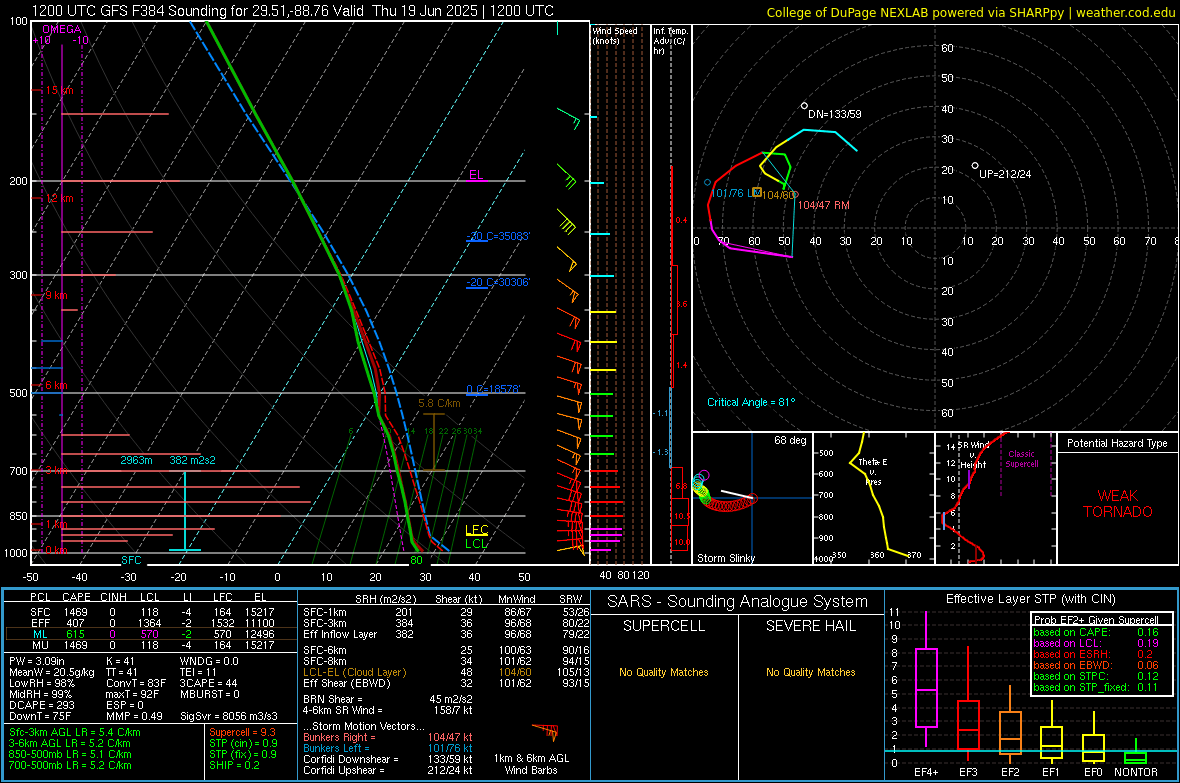Click the 'Eff Shear (EBWD)' row label
The width and height of the screenshot is (1180, 783).
coord(347,684)
